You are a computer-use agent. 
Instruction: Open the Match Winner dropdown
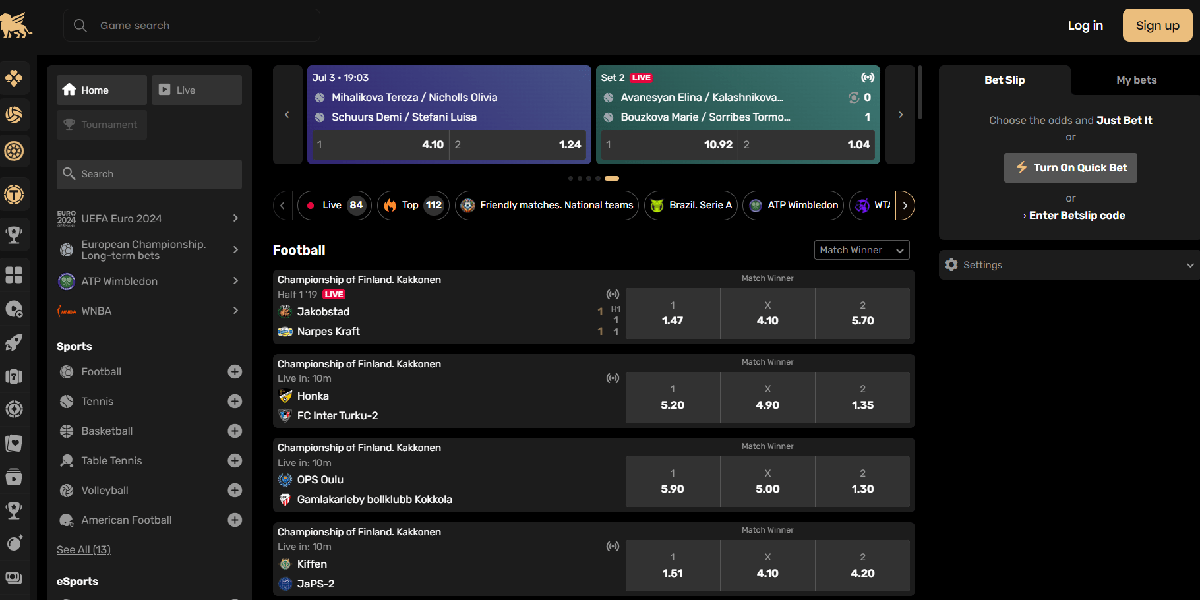(861, 250)
